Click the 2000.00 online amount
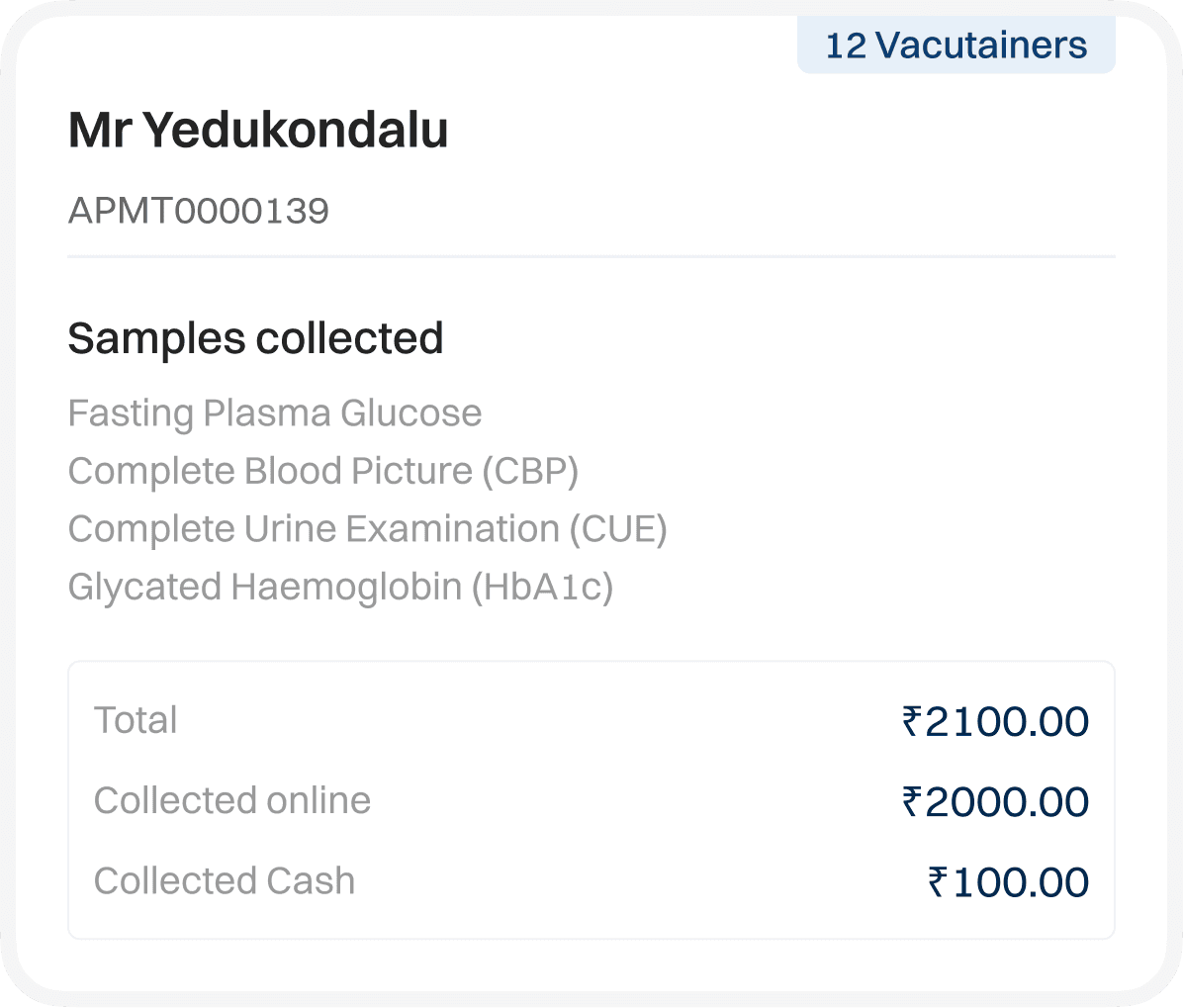 tap(1007, 802)
